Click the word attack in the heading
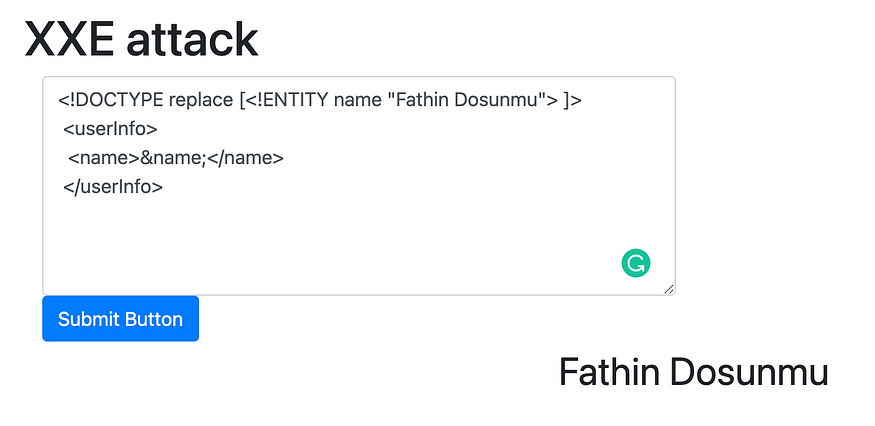 click(193, 40)
